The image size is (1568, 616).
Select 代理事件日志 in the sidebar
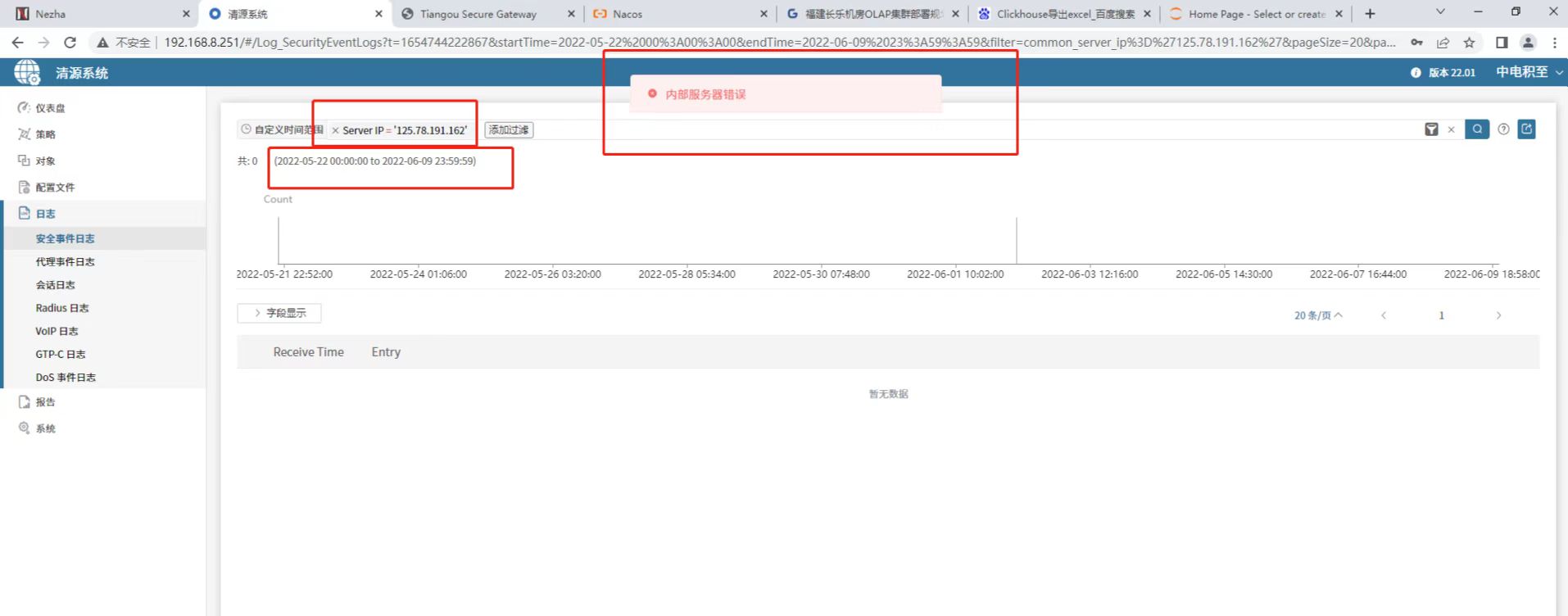tap(65, 262)
